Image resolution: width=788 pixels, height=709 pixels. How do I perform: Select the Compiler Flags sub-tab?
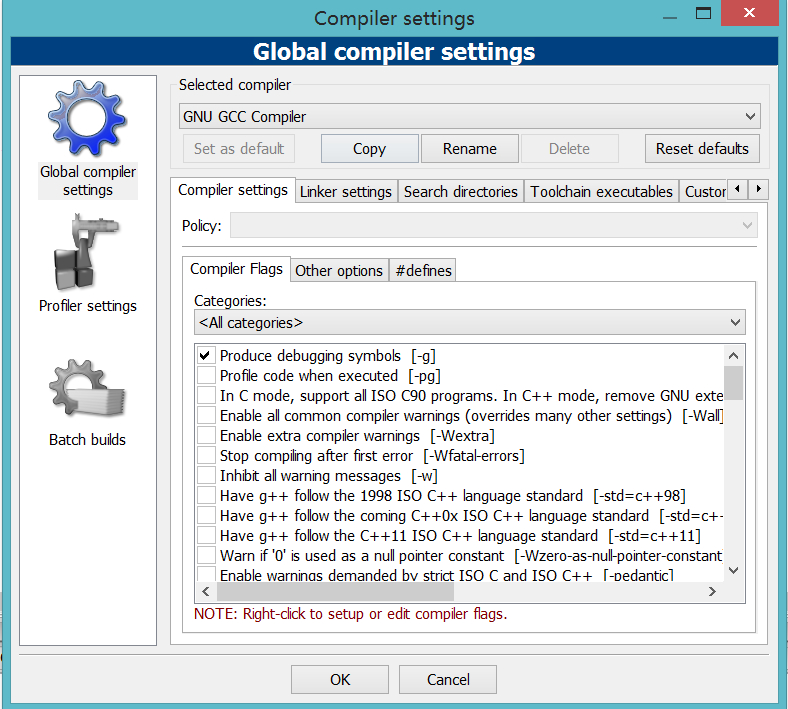tap(236, 269)
